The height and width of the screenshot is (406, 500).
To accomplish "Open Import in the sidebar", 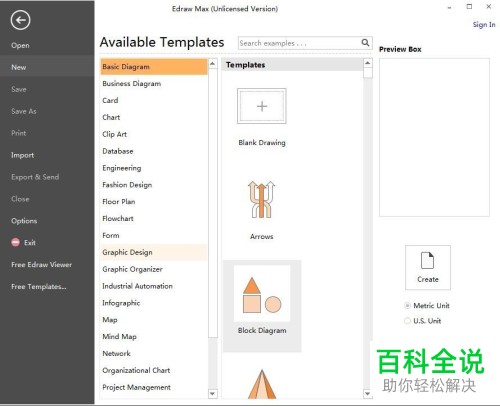I will click(22, 155).
